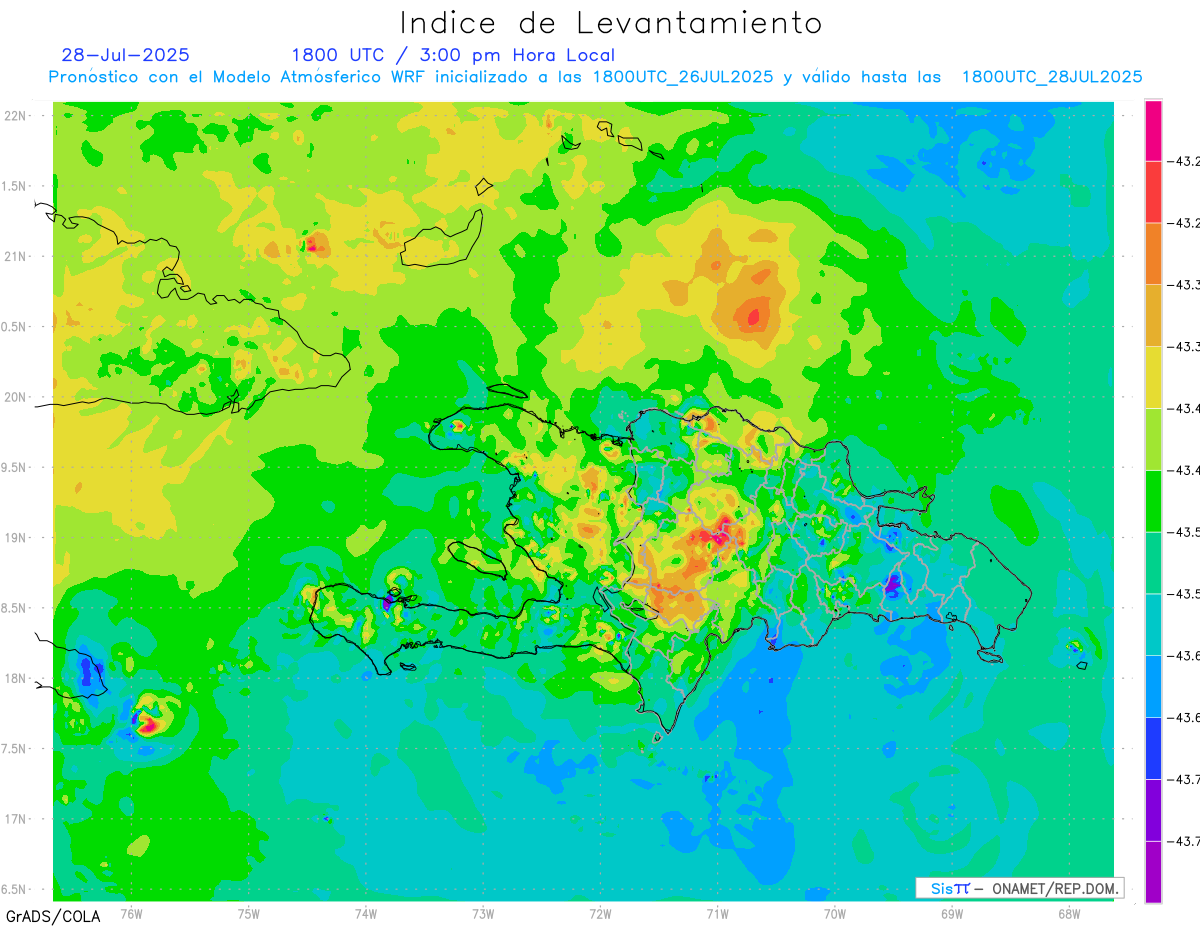Click the 19N latitude label
Screen dimensions: 1200x927
pyautogui.click(x=17, y=537)
